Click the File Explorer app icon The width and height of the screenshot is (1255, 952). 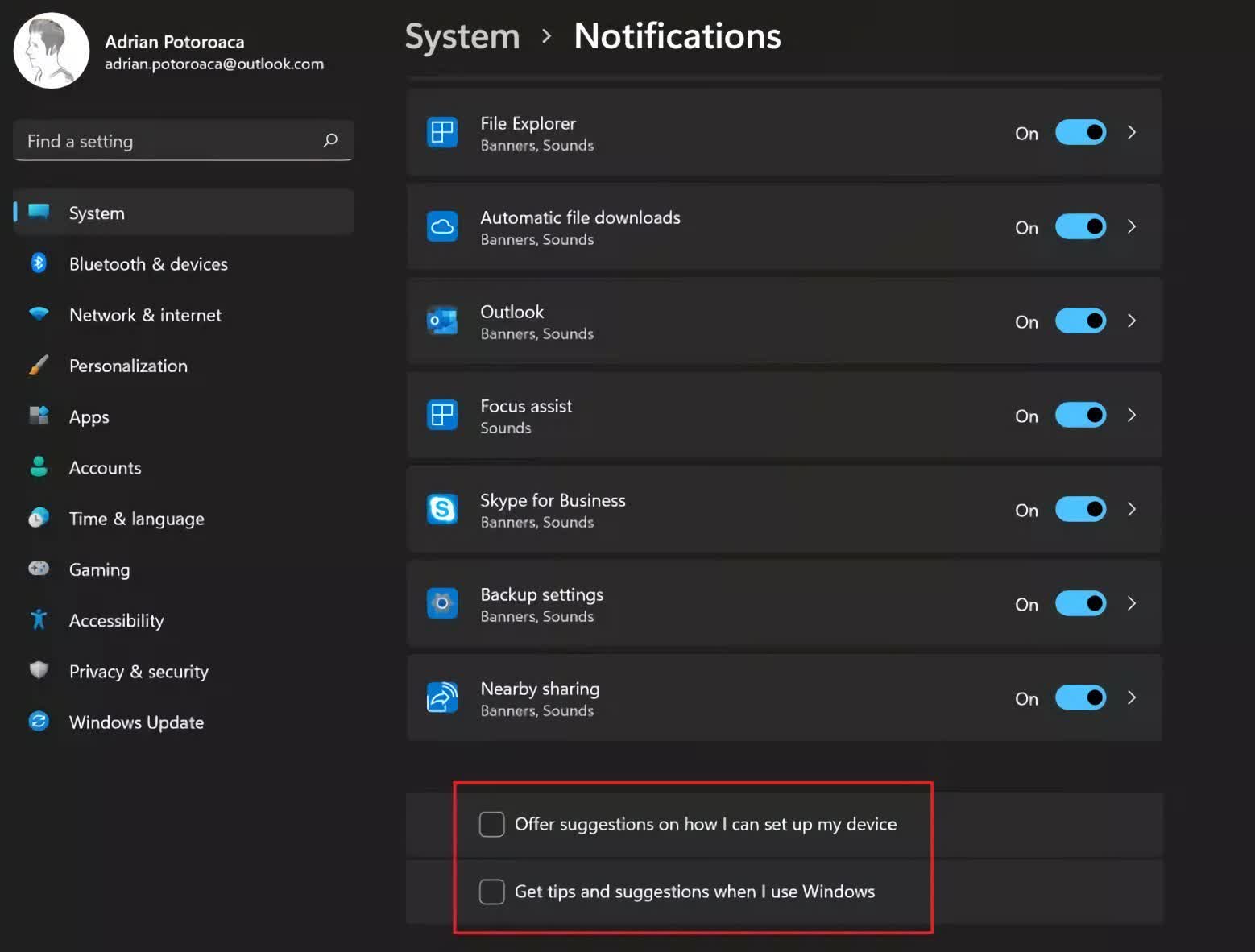pos(442,131)
